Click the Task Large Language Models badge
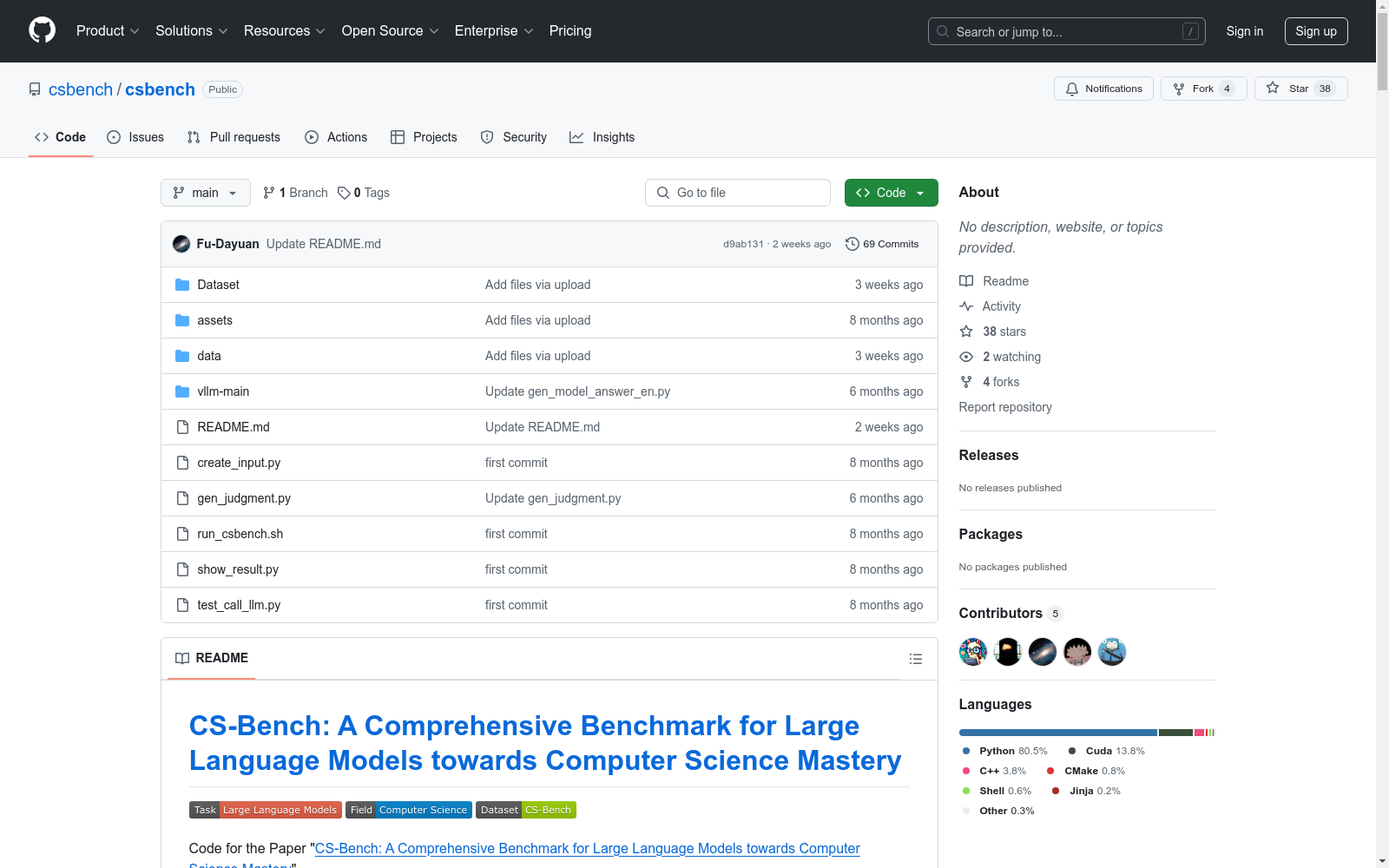 (266, 810)
